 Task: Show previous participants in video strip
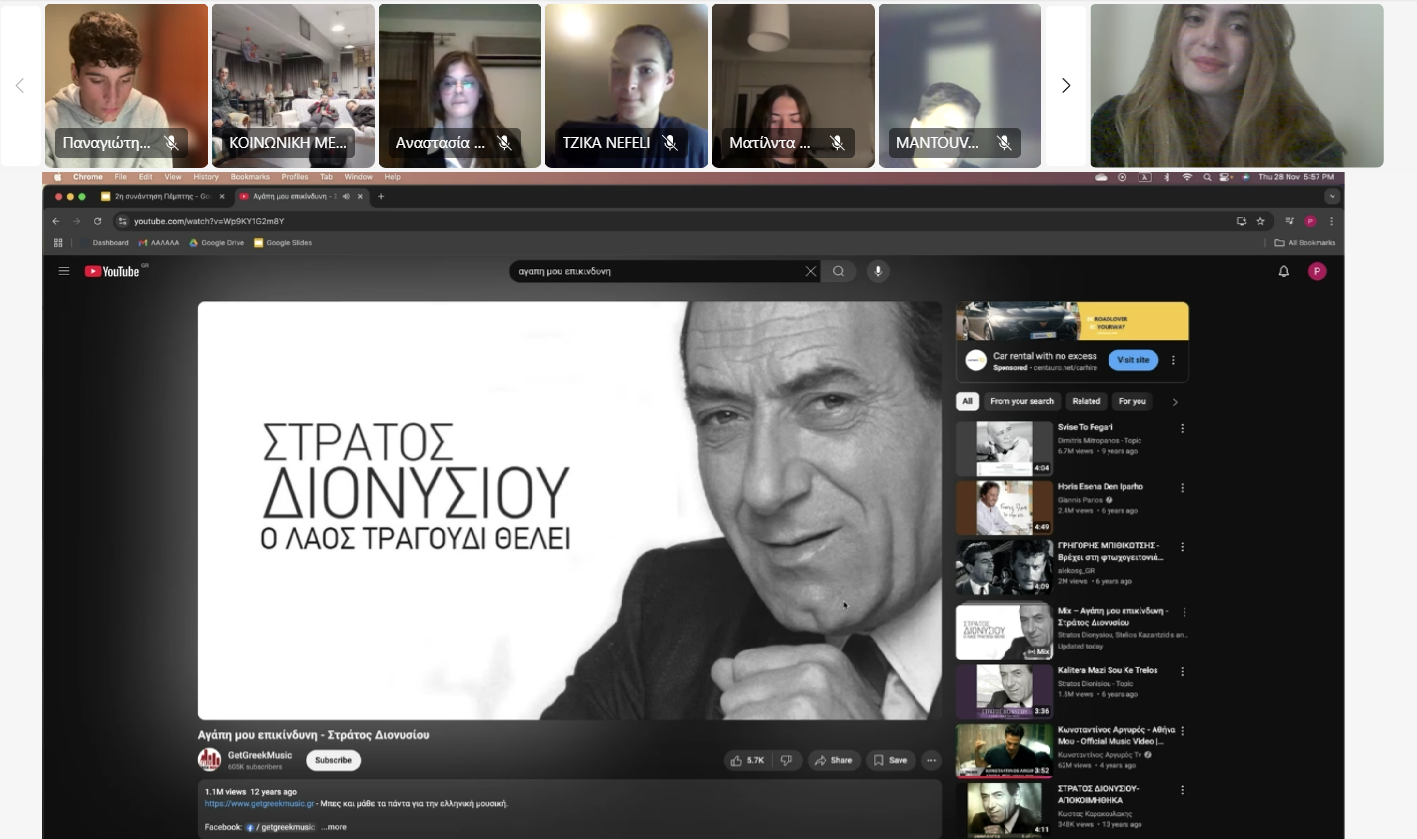20,86
